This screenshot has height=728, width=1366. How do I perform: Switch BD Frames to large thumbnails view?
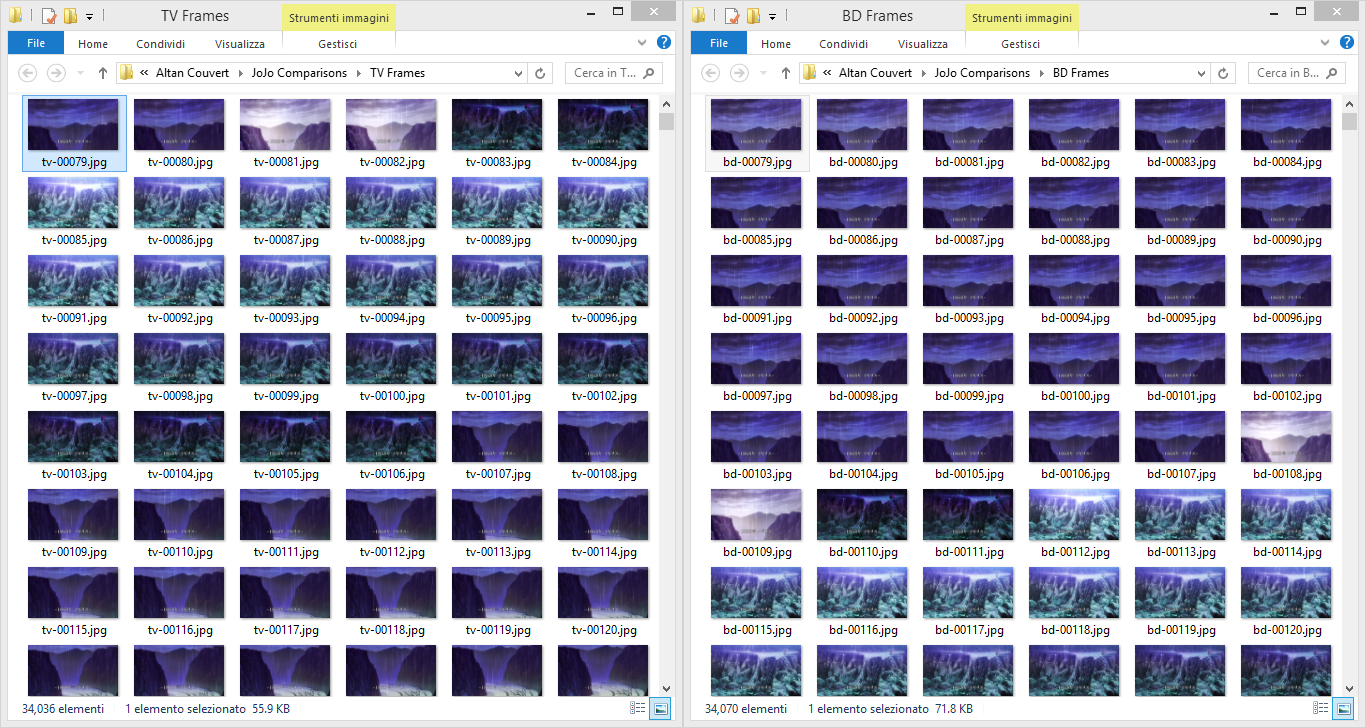pos(1343,708)
